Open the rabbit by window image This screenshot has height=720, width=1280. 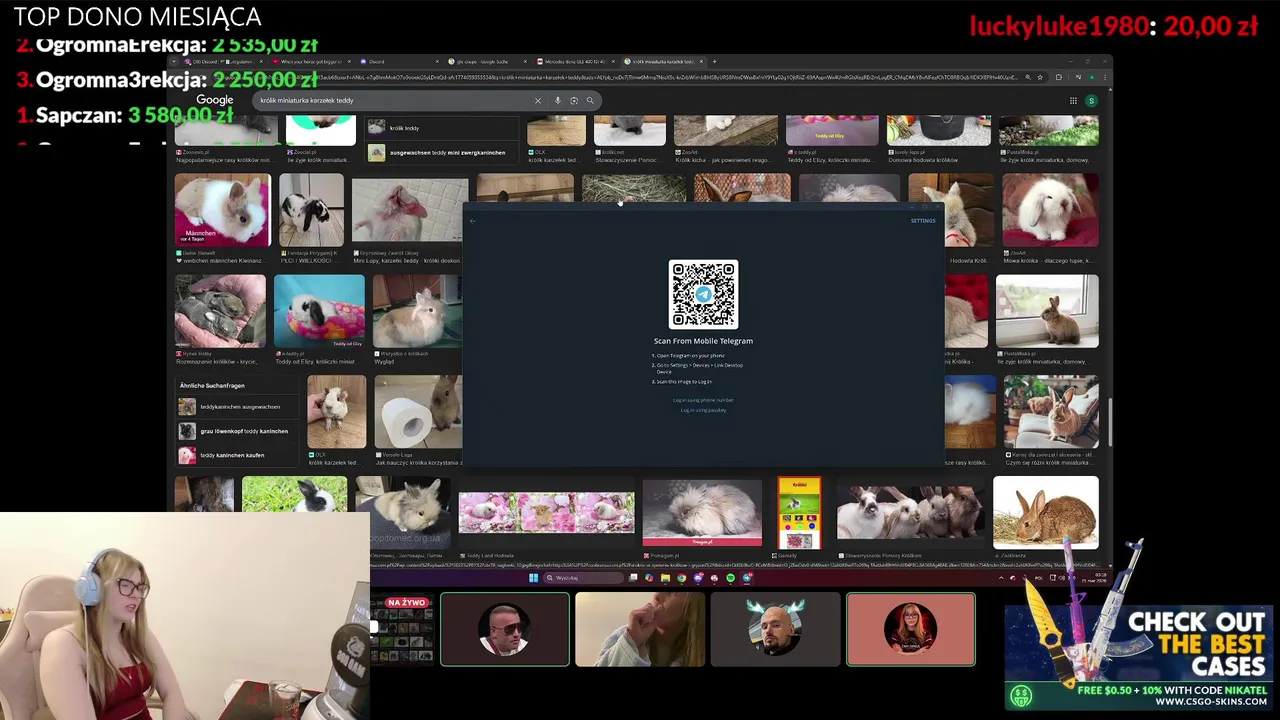tap(1047, 311)
